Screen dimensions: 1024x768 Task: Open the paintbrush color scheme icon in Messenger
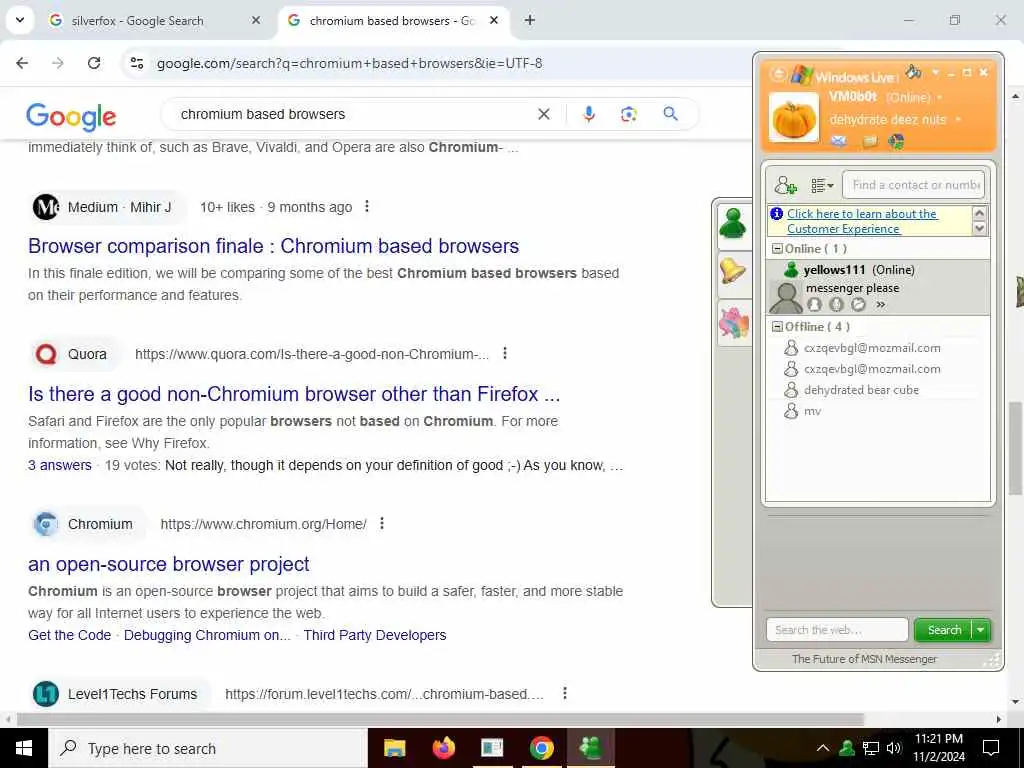[914, 71]
